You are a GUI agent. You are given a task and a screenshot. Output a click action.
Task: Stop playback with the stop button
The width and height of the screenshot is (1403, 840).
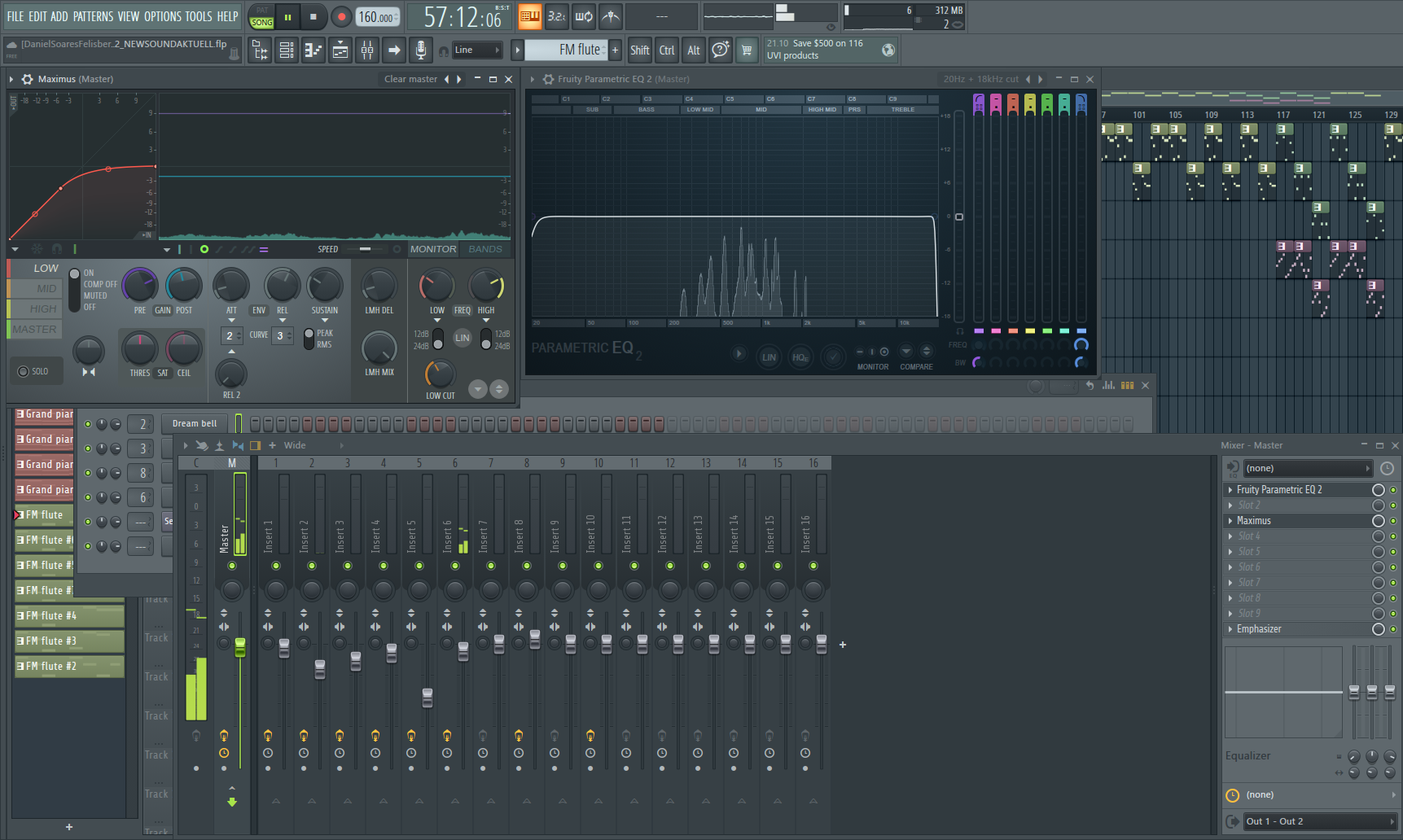tap(313, 16)
